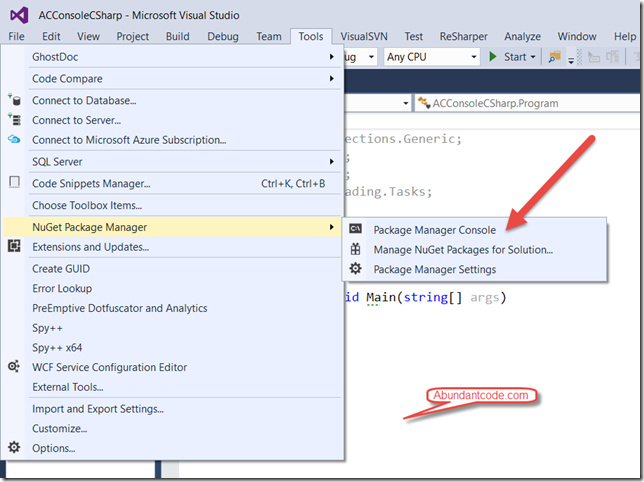Click the Azure Subscription cloud icon
This screenshot has height=482, width=644.
(14, 139)
